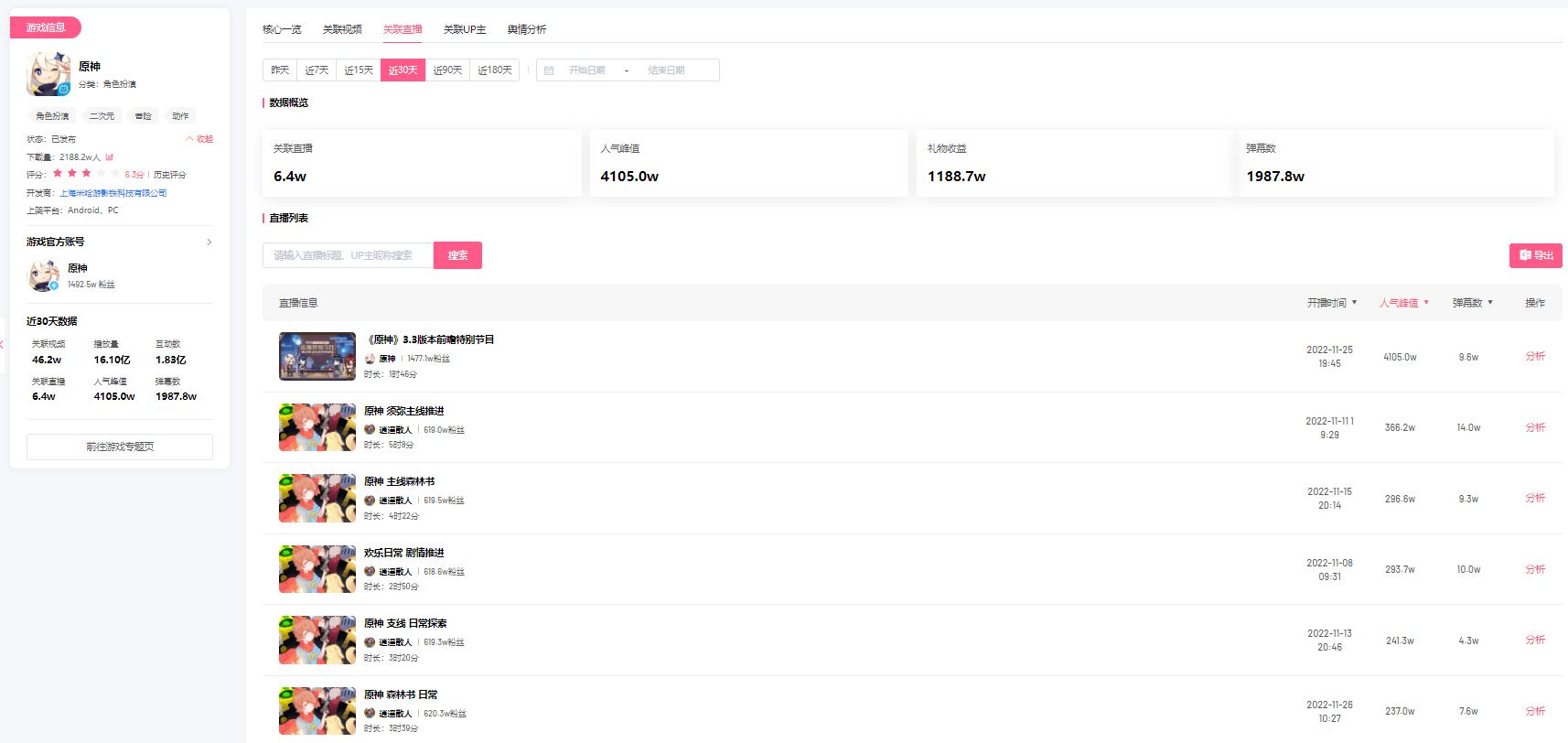This screenshot has width=1568, height=743.
Task: Open thumbnail of 原神 主线森林书 stream
Action: 317,498
